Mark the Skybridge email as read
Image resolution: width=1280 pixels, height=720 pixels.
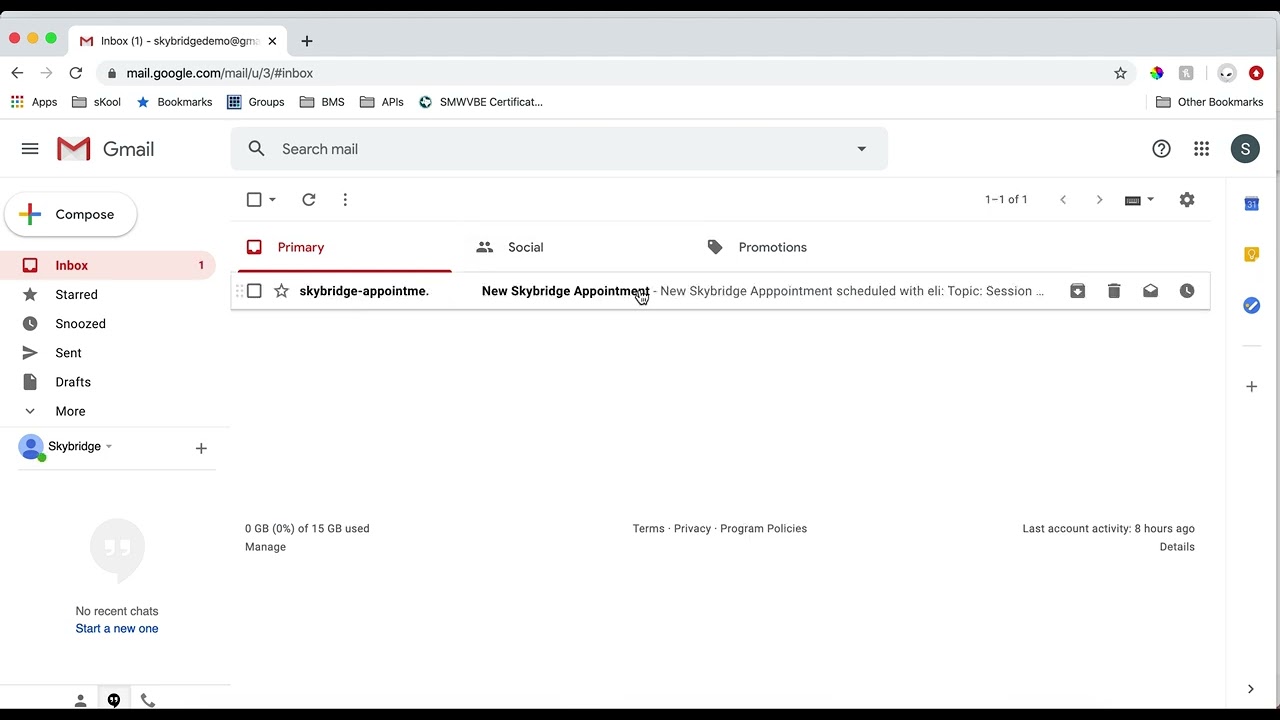1150,291
